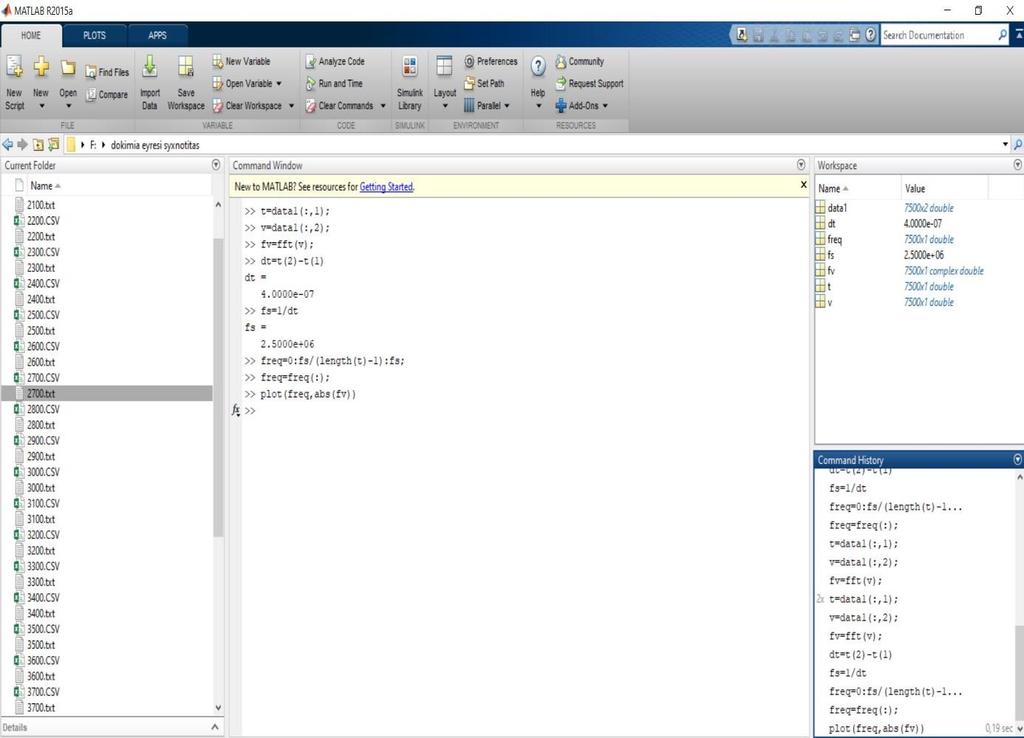Click the Command History scrollbar
Viewport: 1024px width, 738px height.
pyautogui.click(x=1019, y=673)
